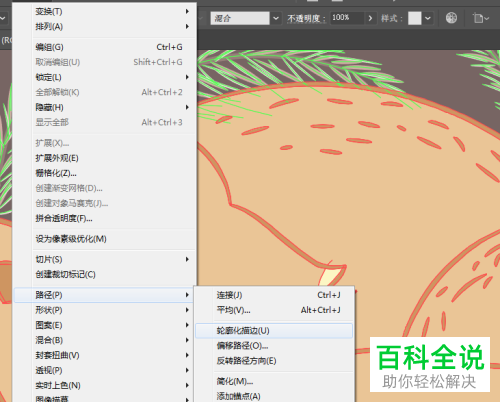Click the 样式 style swatch

tap(415, 18)
